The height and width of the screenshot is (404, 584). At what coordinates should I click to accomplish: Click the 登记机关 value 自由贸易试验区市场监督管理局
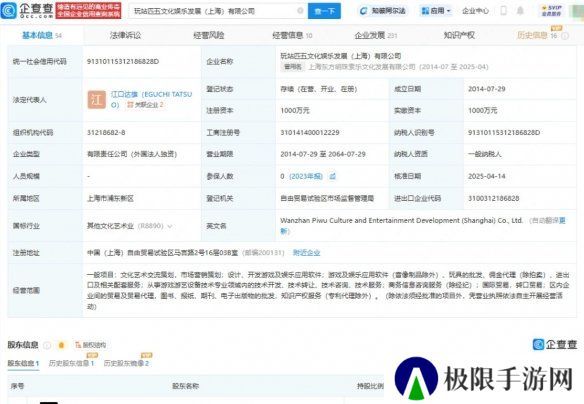pyautogui.click(x=327, y=198)
